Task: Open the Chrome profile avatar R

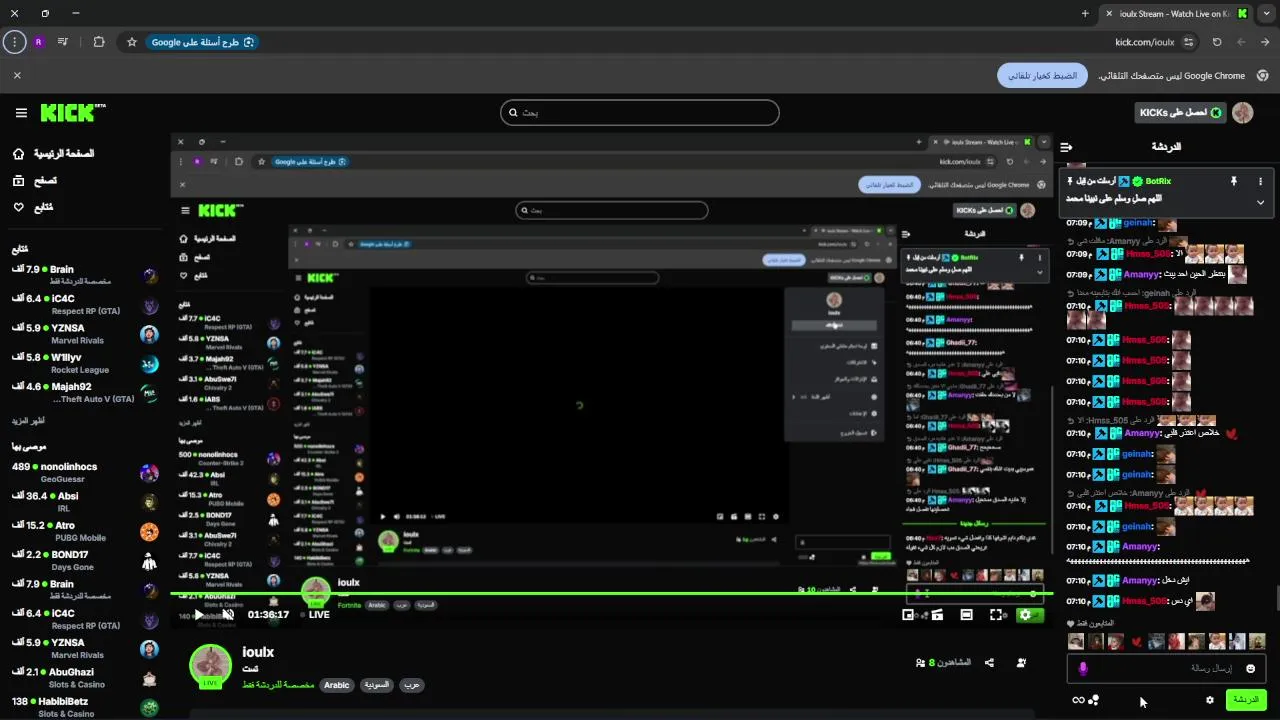Action: 39,42
